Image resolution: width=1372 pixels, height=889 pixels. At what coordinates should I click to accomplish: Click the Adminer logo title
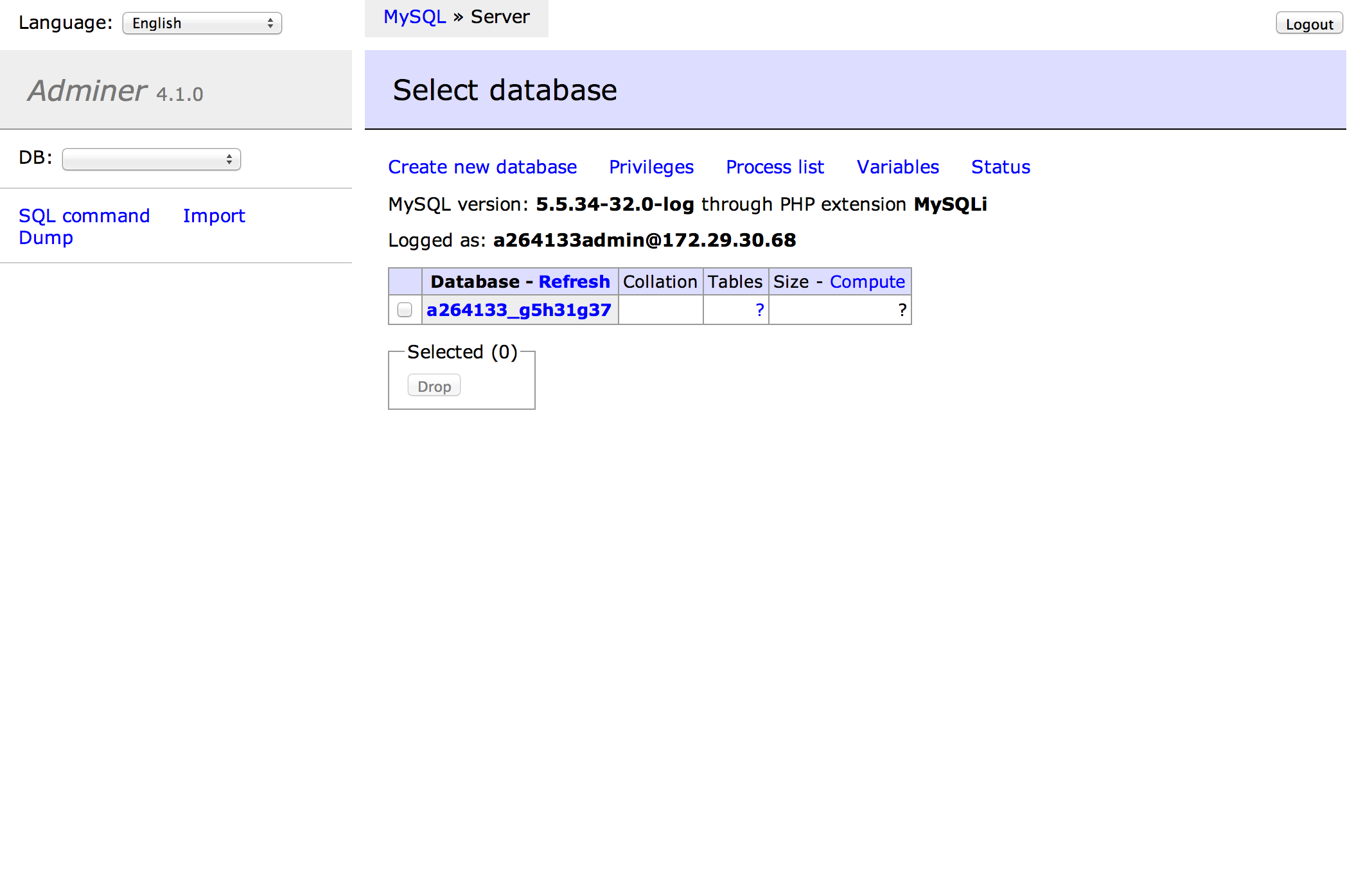pos(87,91)
